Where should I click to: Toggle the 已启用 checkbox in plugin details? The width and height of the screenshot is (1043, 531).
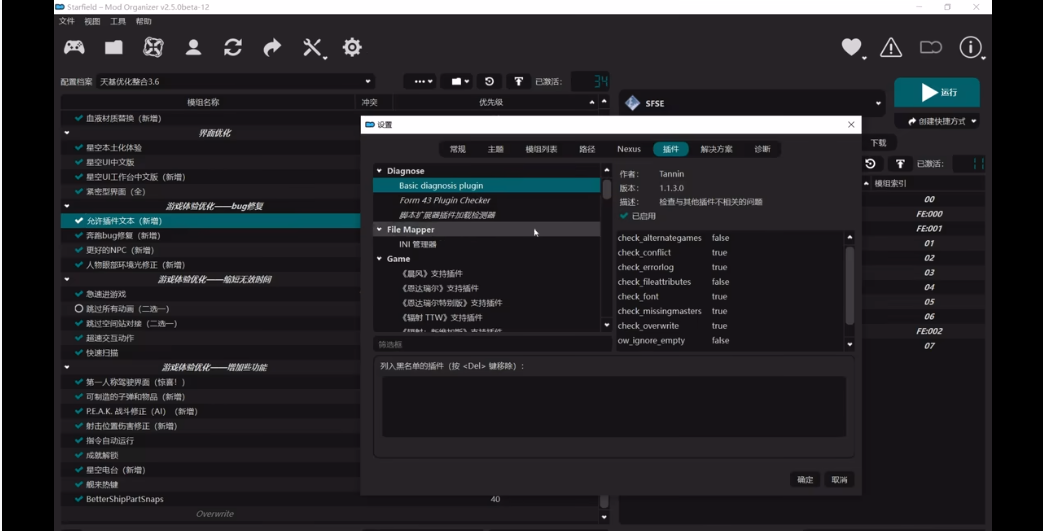[625, 215]
